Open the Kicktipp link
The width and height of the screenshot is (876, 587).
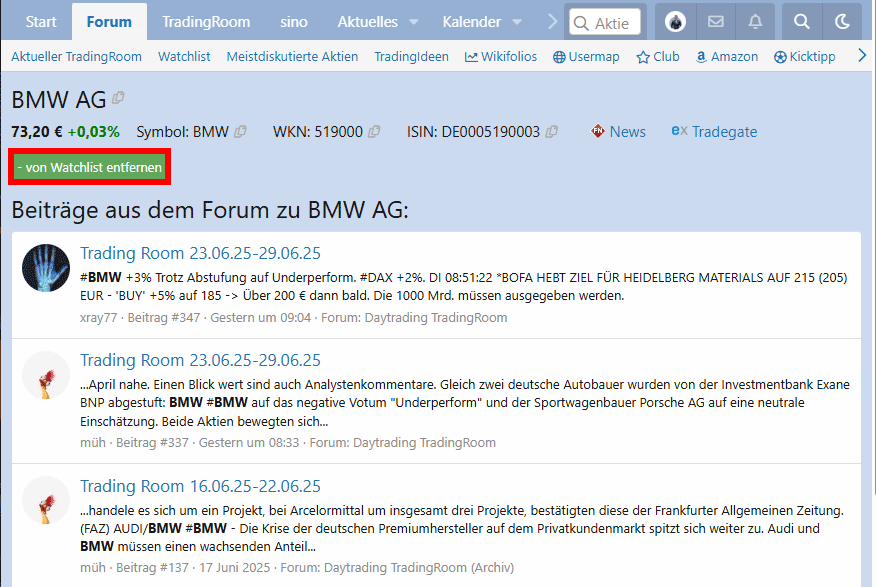point(804,56)
